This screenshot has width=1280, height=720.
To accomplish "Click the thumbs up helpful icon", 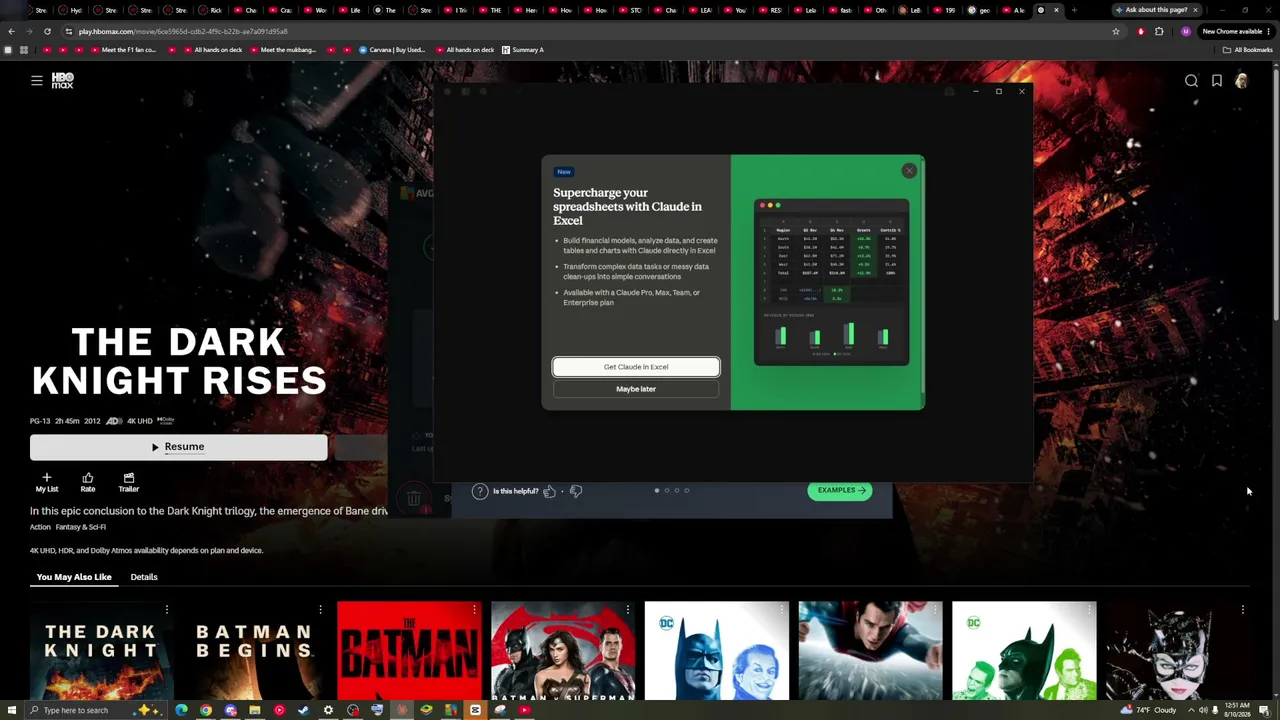I will 549,491.
